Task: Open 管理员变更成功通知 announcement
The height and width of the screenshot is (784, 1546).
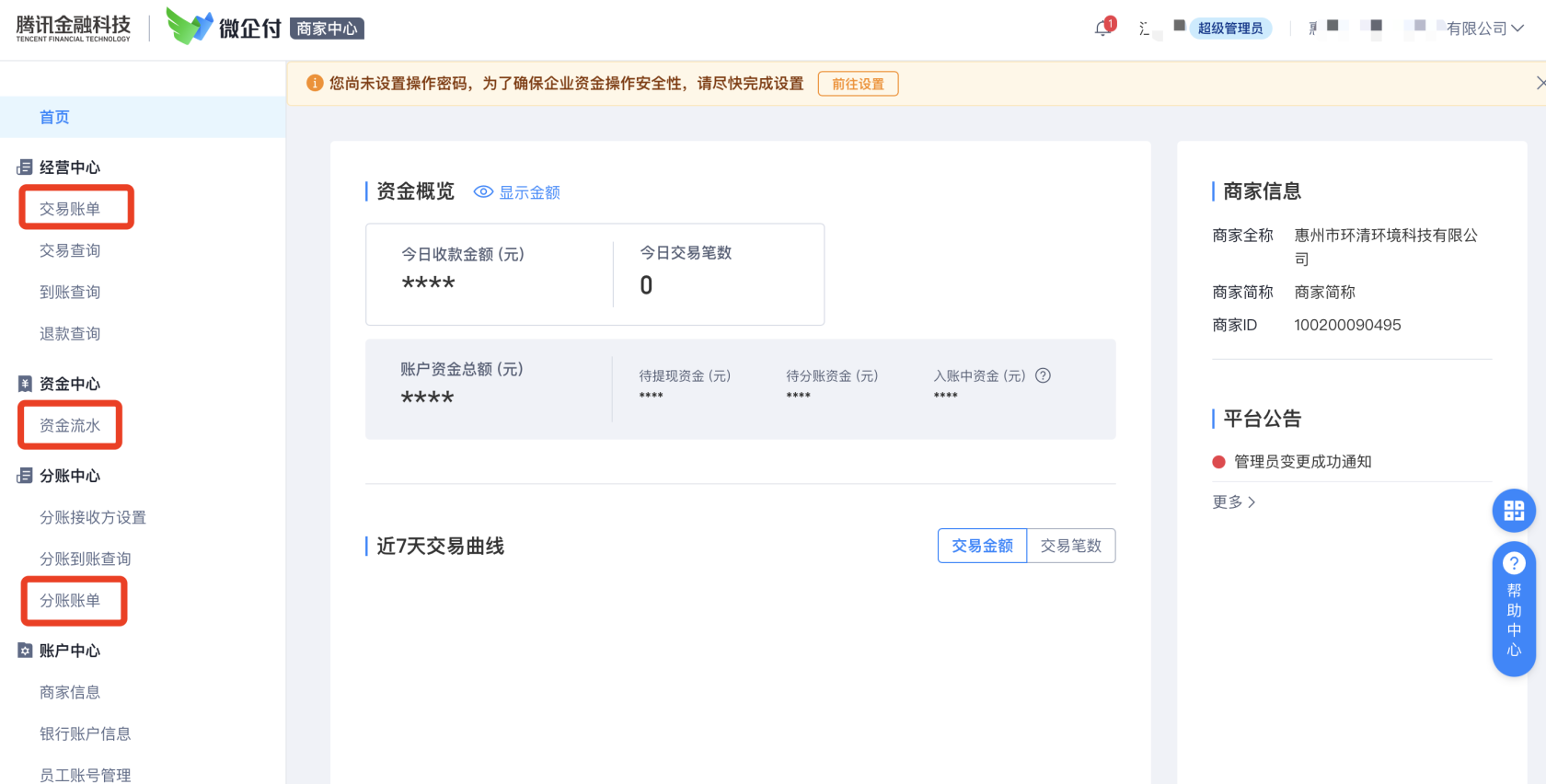Action: [1303, 462]
